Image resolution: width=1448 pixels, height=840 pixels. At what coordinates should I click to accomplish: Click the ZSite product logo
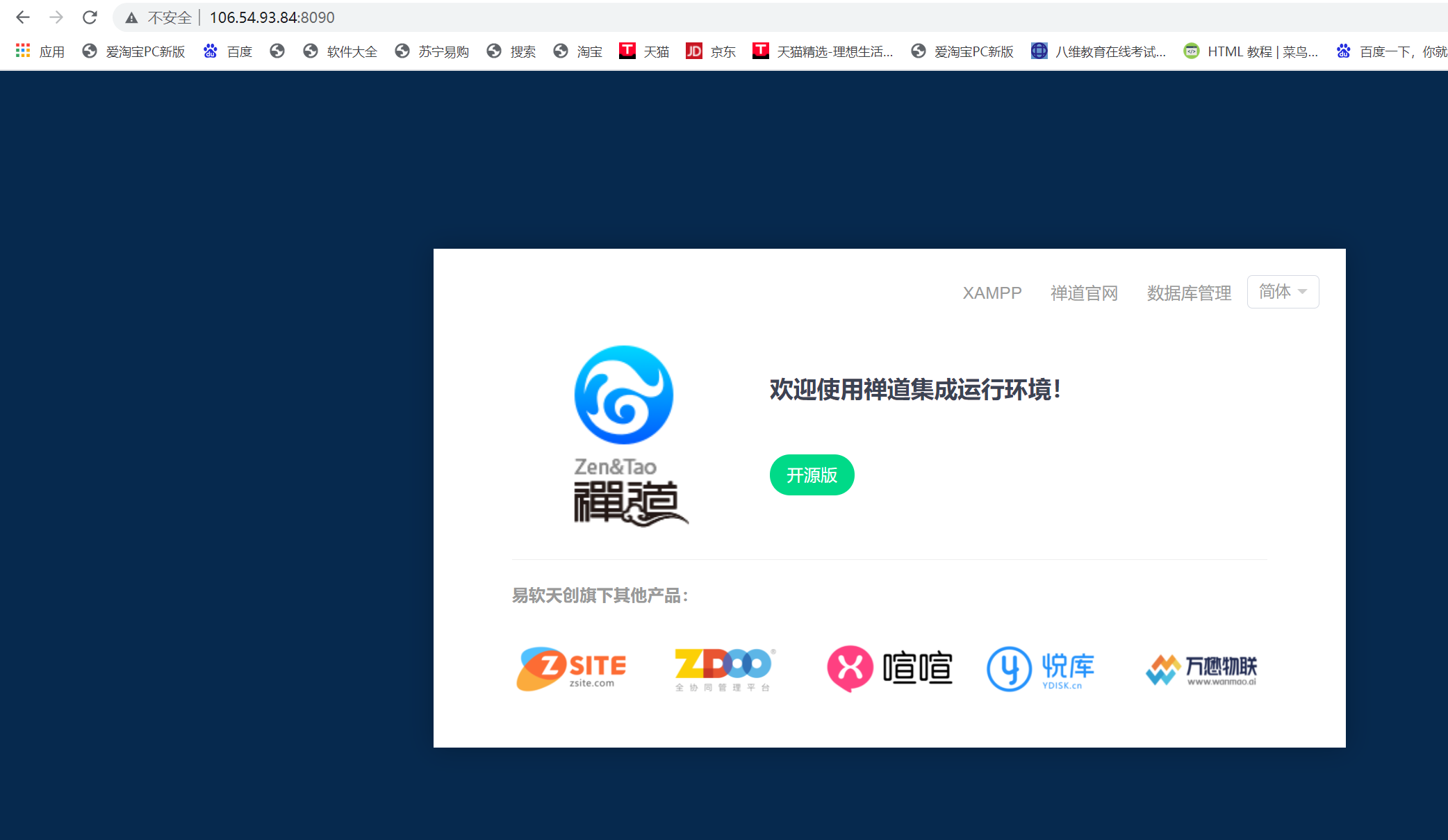571,668
